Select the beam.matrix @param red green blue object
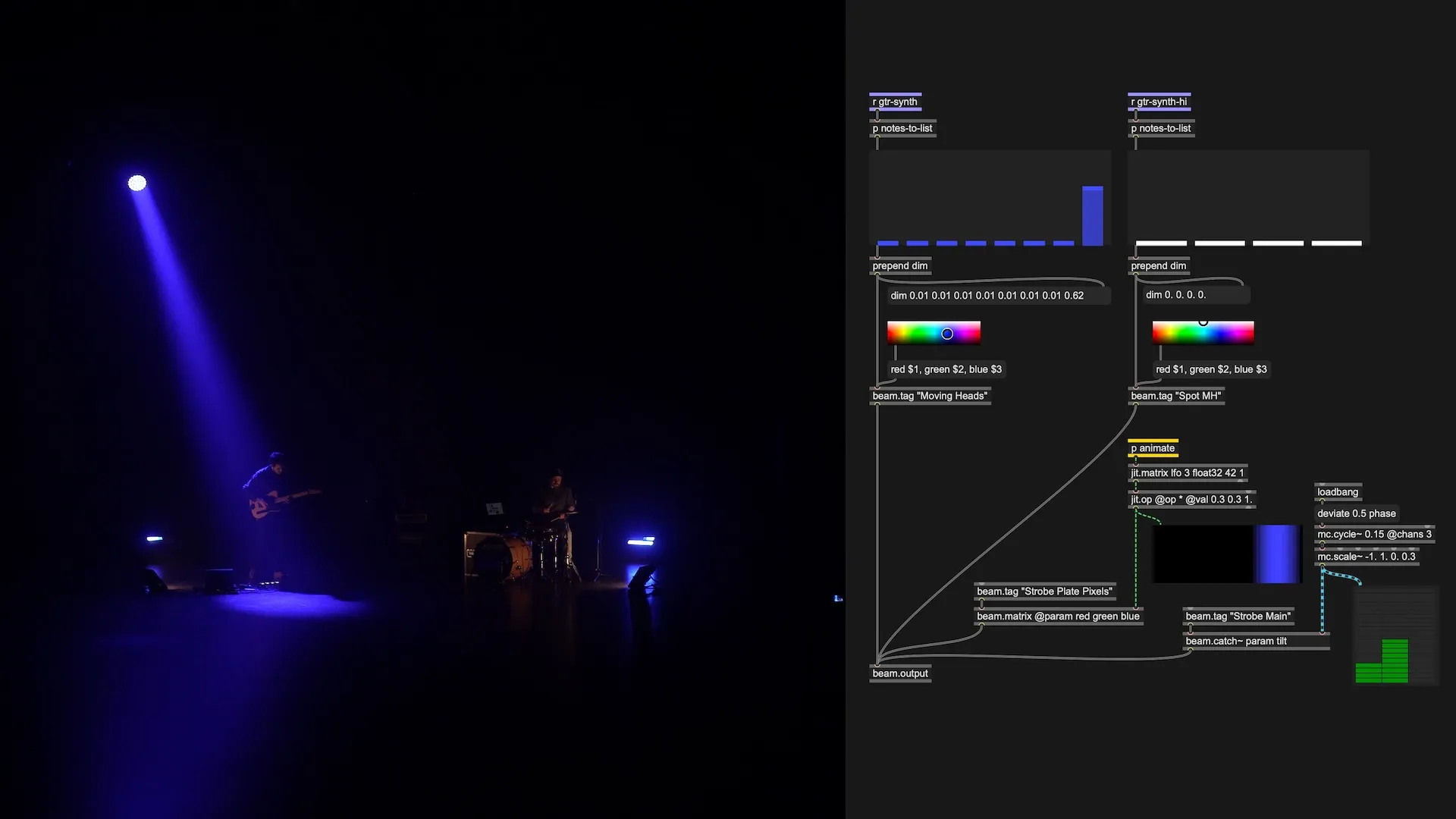 click(x=1058, y=616)
